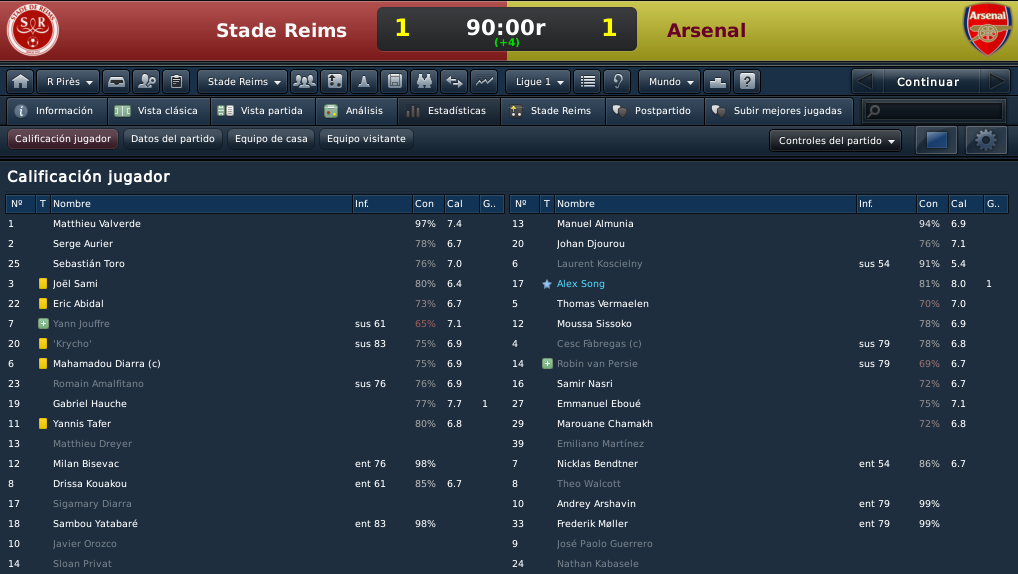Open the inbox tray icon
The image size is (1018, 574).
point(116,82)
